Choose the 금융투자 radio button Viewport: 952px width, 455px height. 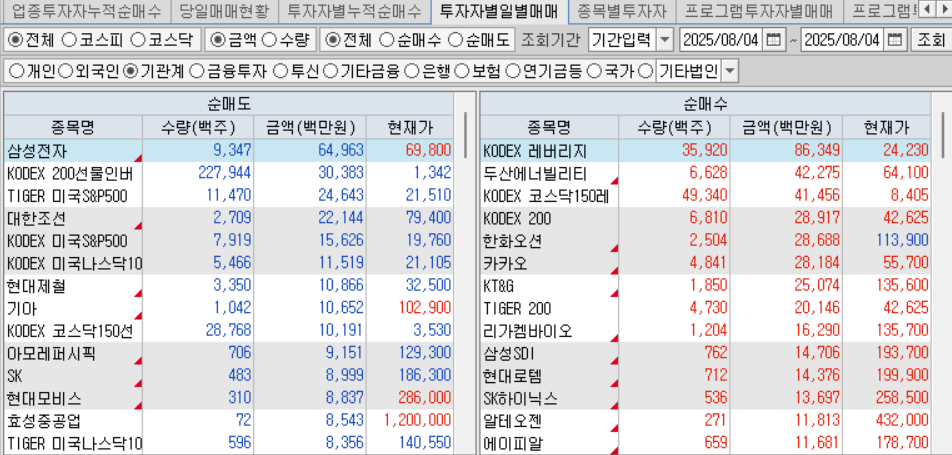pyautogui.click(x=197, y=72)
